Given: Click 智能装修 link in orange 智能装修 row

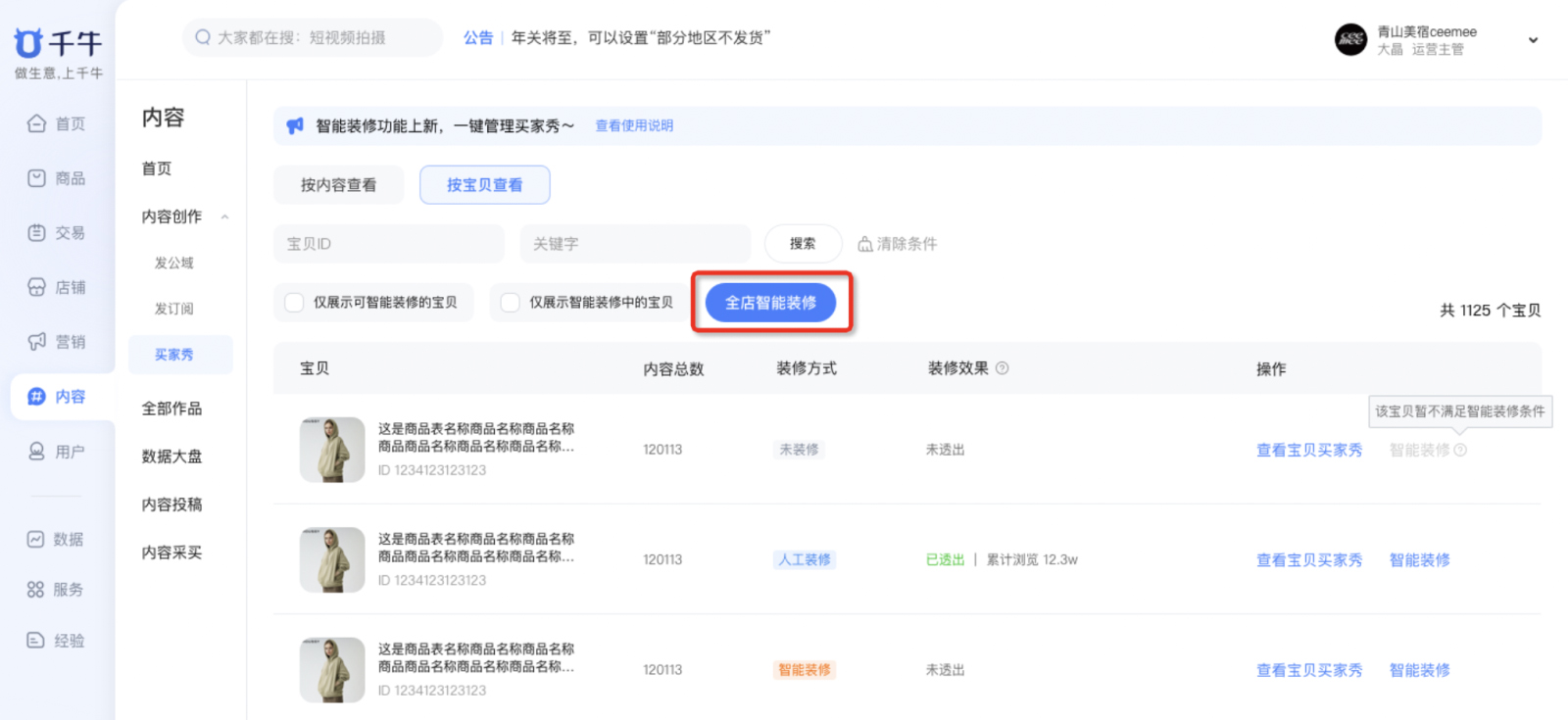Looking at the screenshot, I should tap(1419, 670).
